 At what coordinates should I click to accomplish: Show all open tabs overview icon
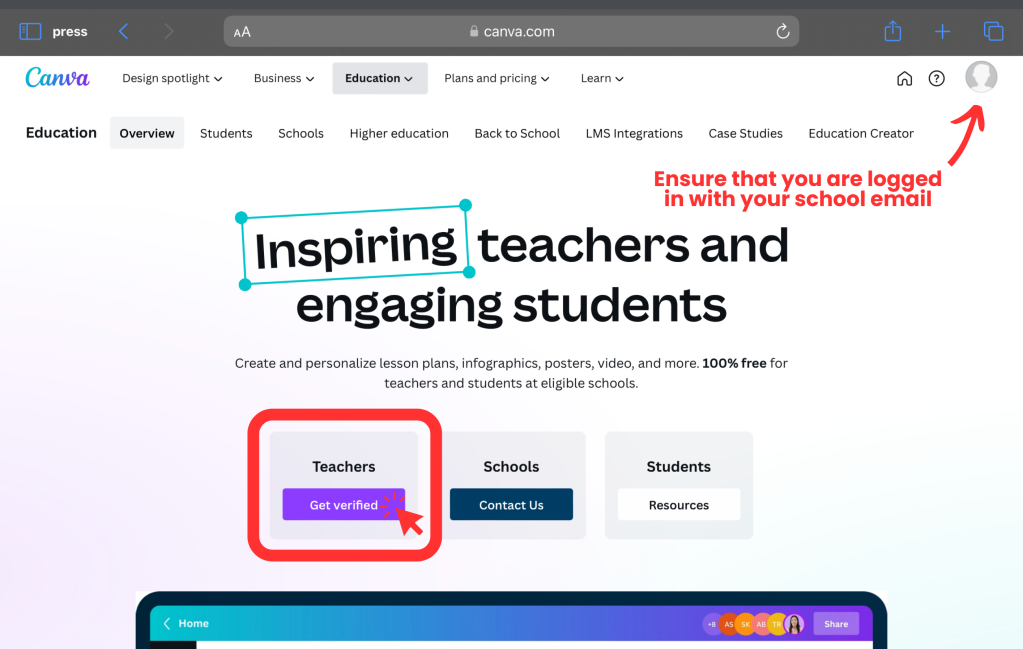click(x=993, y=31)
